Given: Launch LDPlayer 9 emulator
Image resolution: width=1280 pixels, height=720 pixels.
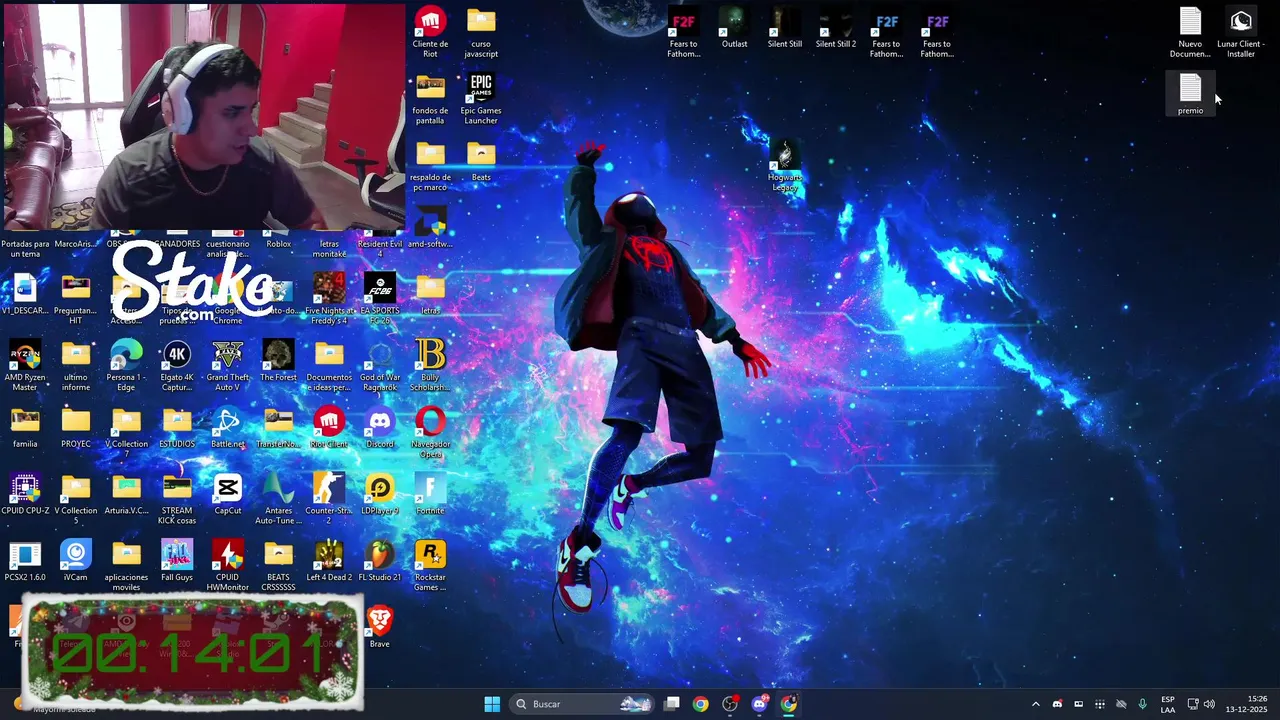Looking at the screenshot, I should pos(380,495).
